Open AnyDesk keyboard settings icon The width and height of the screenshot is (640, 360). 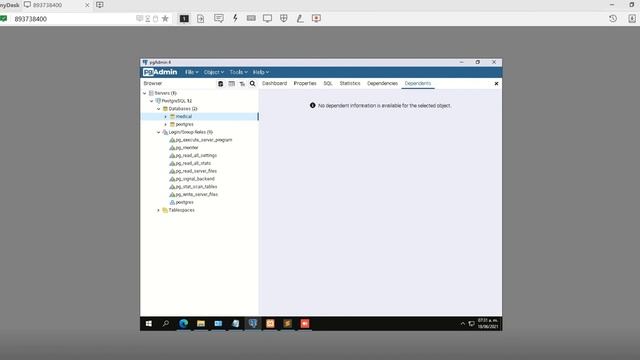coord(251,18)
